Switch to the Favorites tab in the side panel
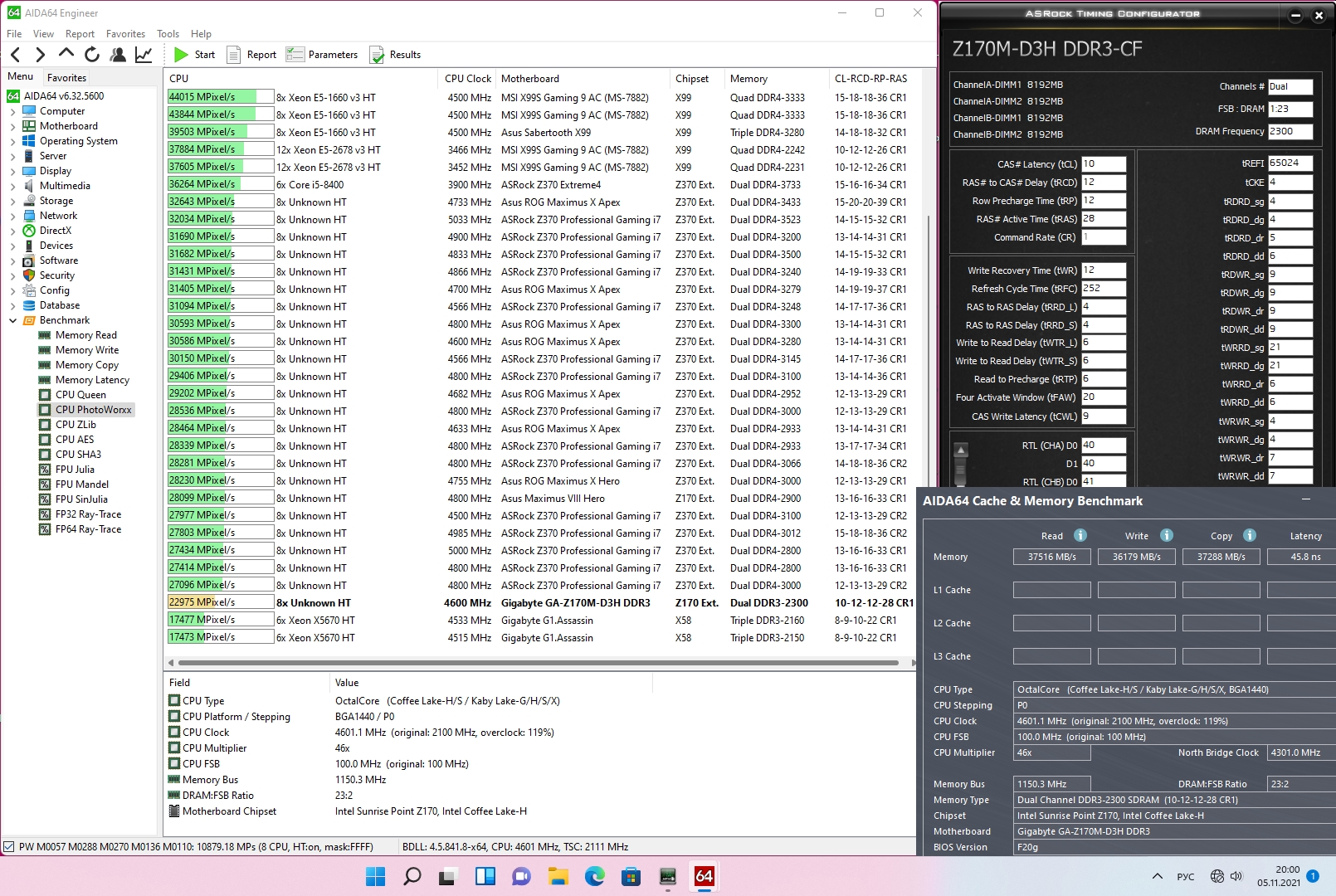This screenshot has width=1336, height=896. coord(66,78)
